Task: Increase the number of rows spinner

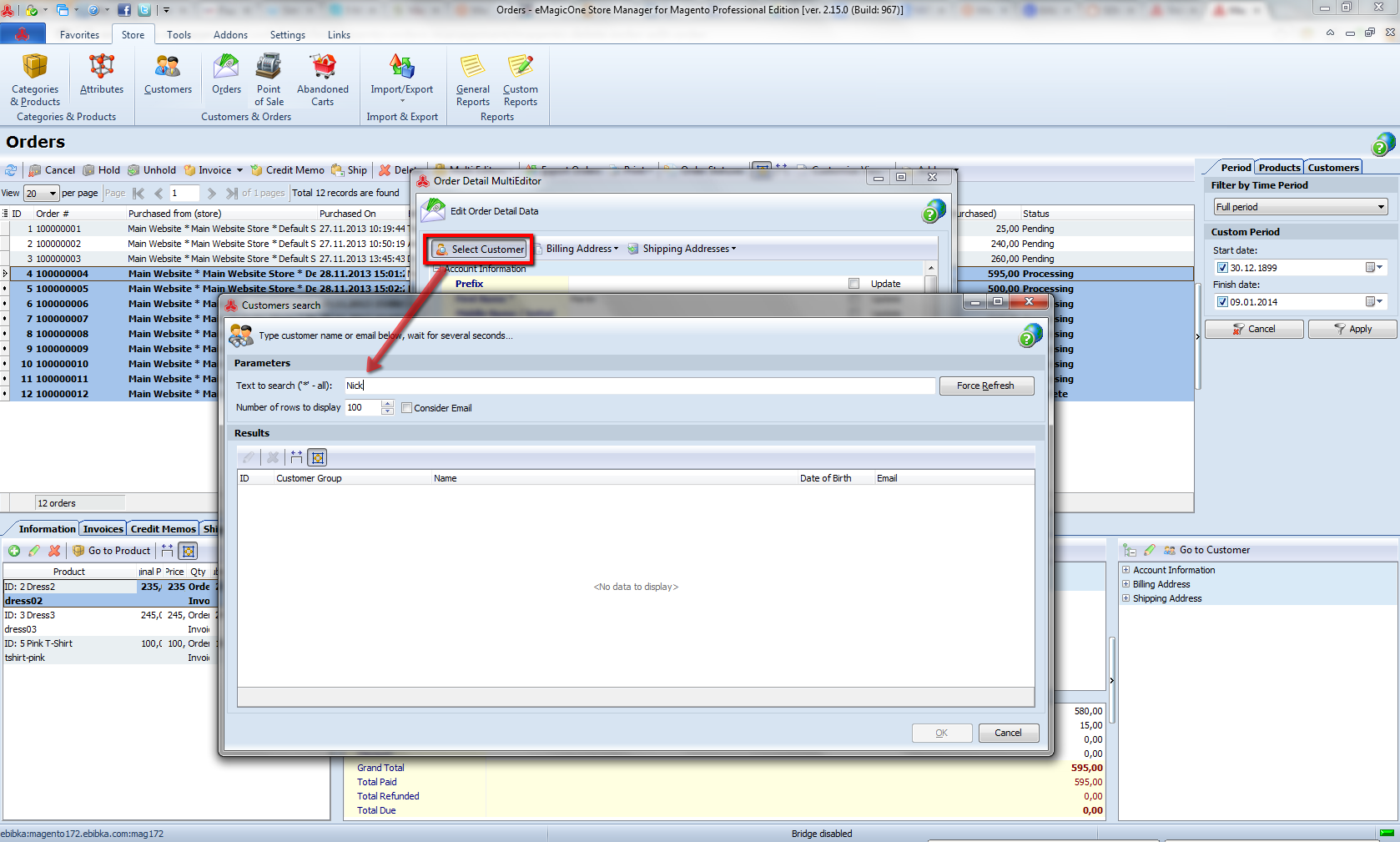Action: tap(387, 404)
